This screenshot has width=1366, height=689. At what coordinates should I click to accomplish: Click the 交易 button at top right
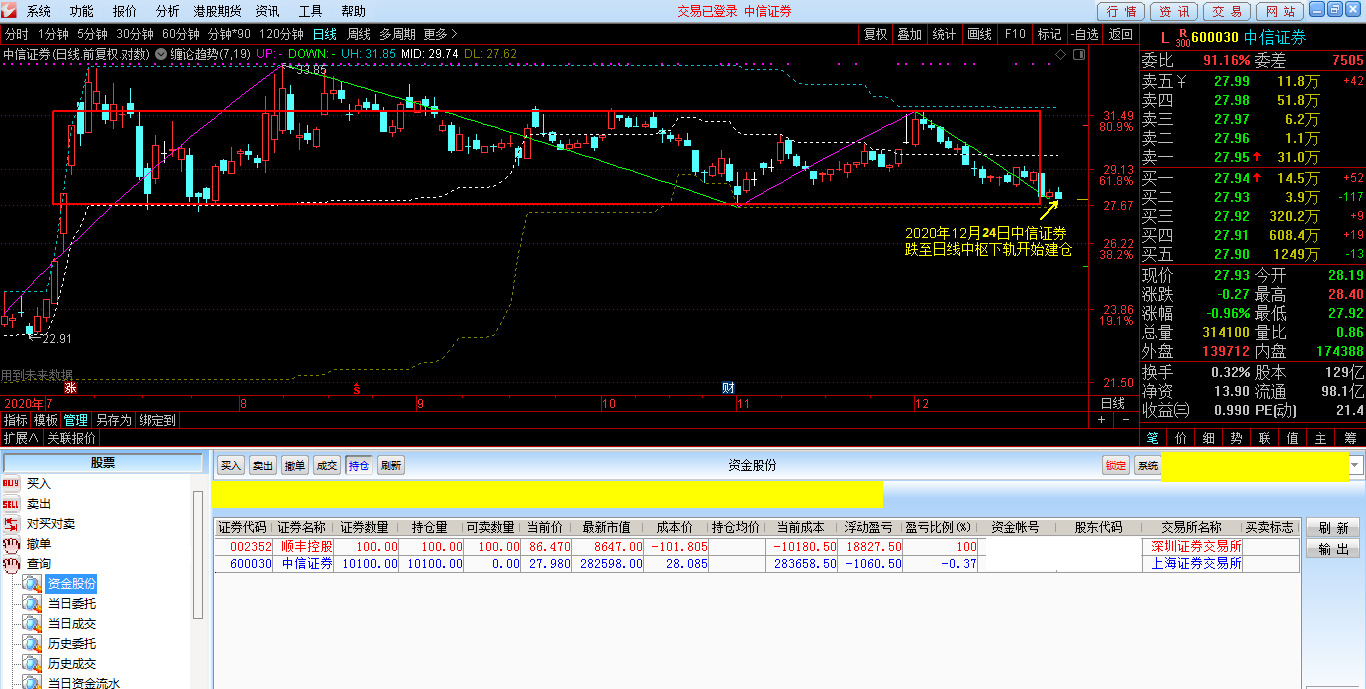[1225, 11]
